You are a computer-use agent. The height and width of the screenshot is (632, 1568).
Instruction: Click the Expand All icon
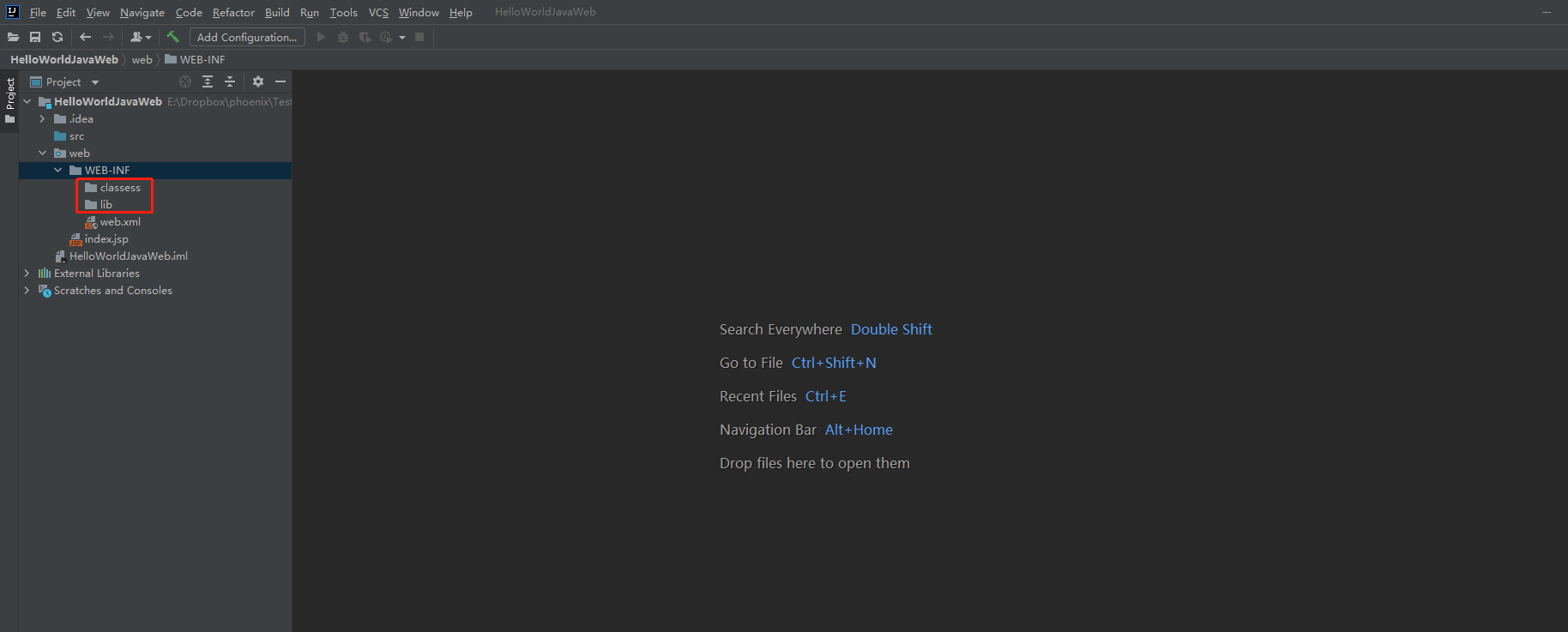(x=208, y=81)
